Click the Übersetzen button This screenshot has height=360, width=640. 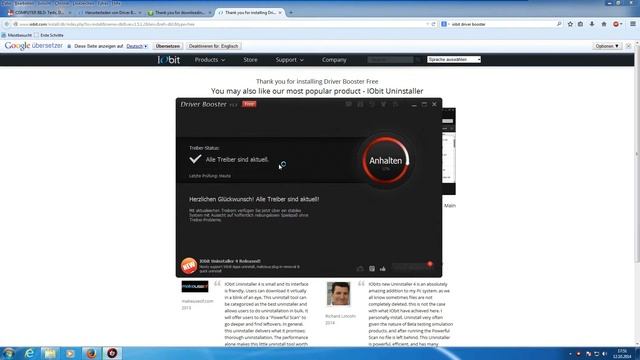(x=168, y=46)
